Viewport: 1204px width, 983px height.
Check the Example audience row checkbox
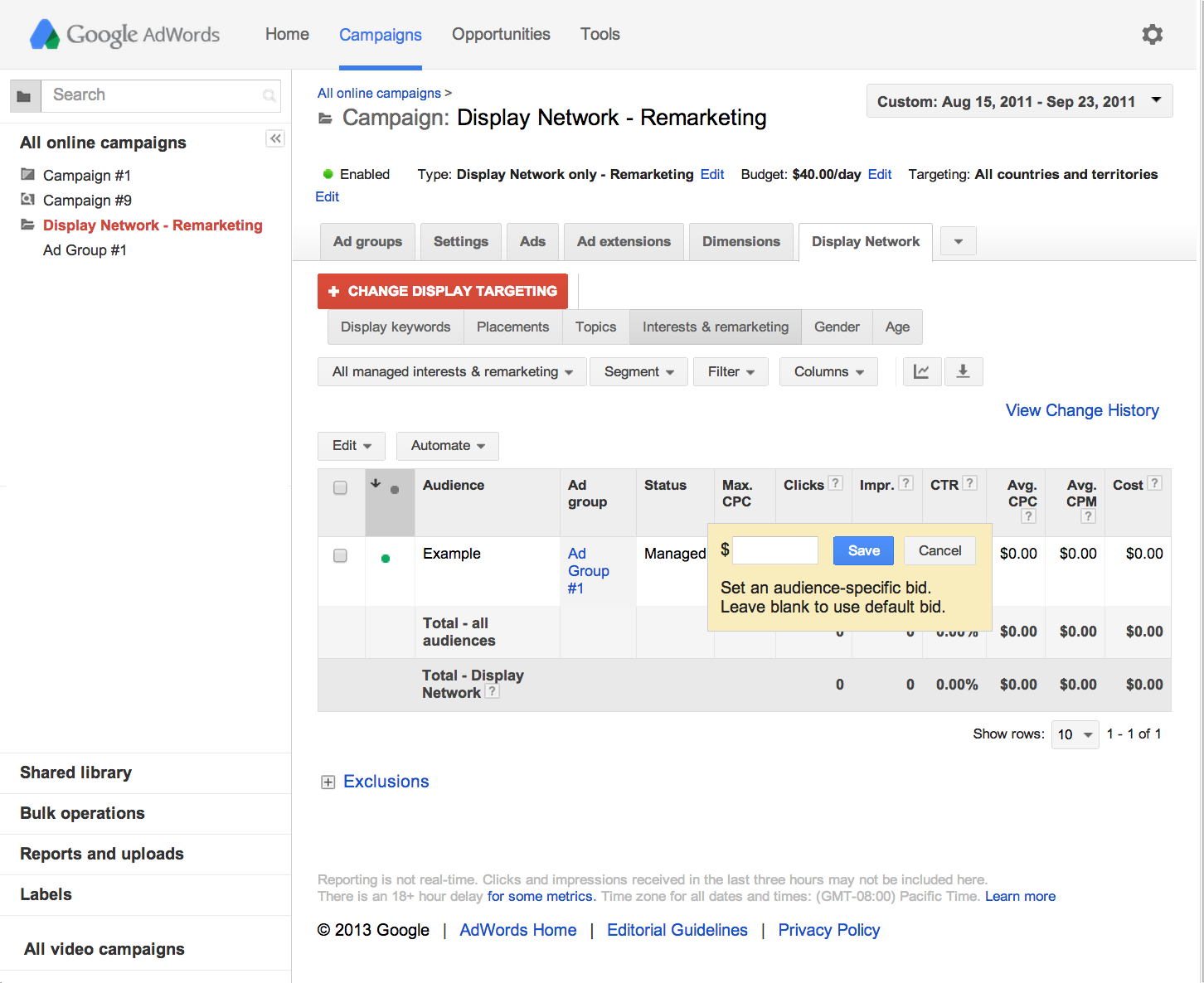340,555
